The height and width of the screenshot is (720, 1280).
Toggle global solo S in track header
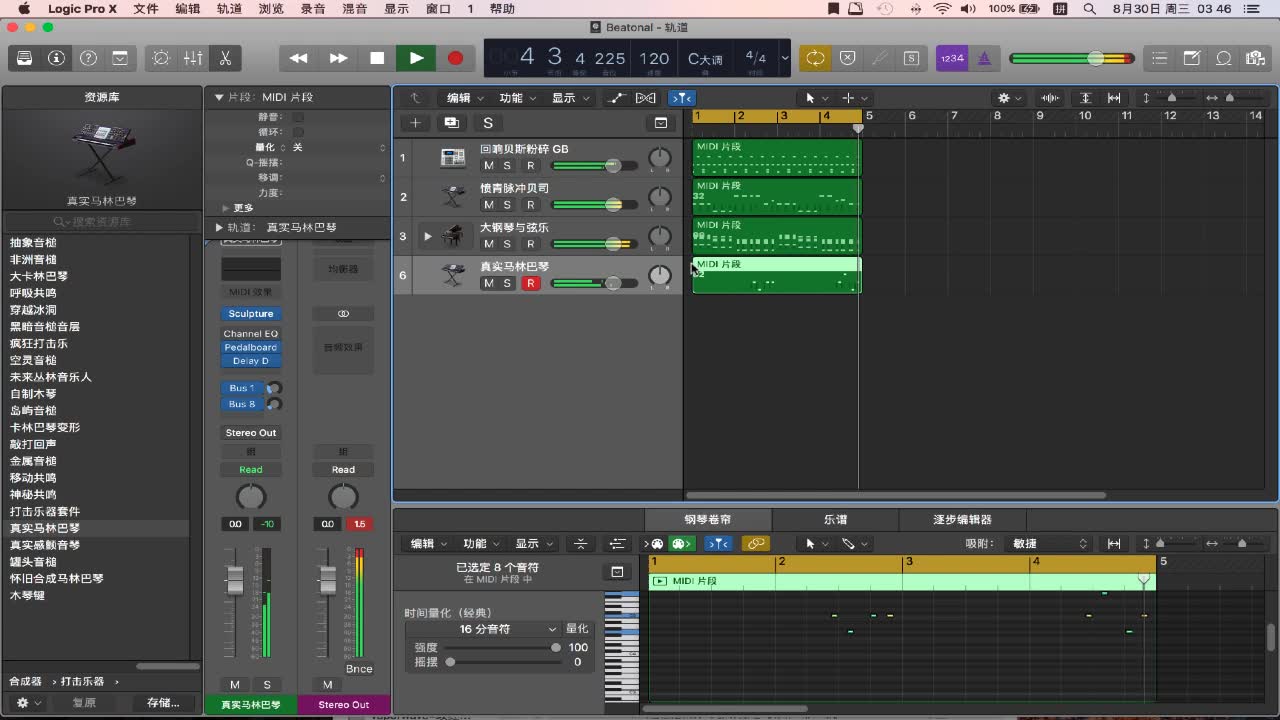pos(488,123)
